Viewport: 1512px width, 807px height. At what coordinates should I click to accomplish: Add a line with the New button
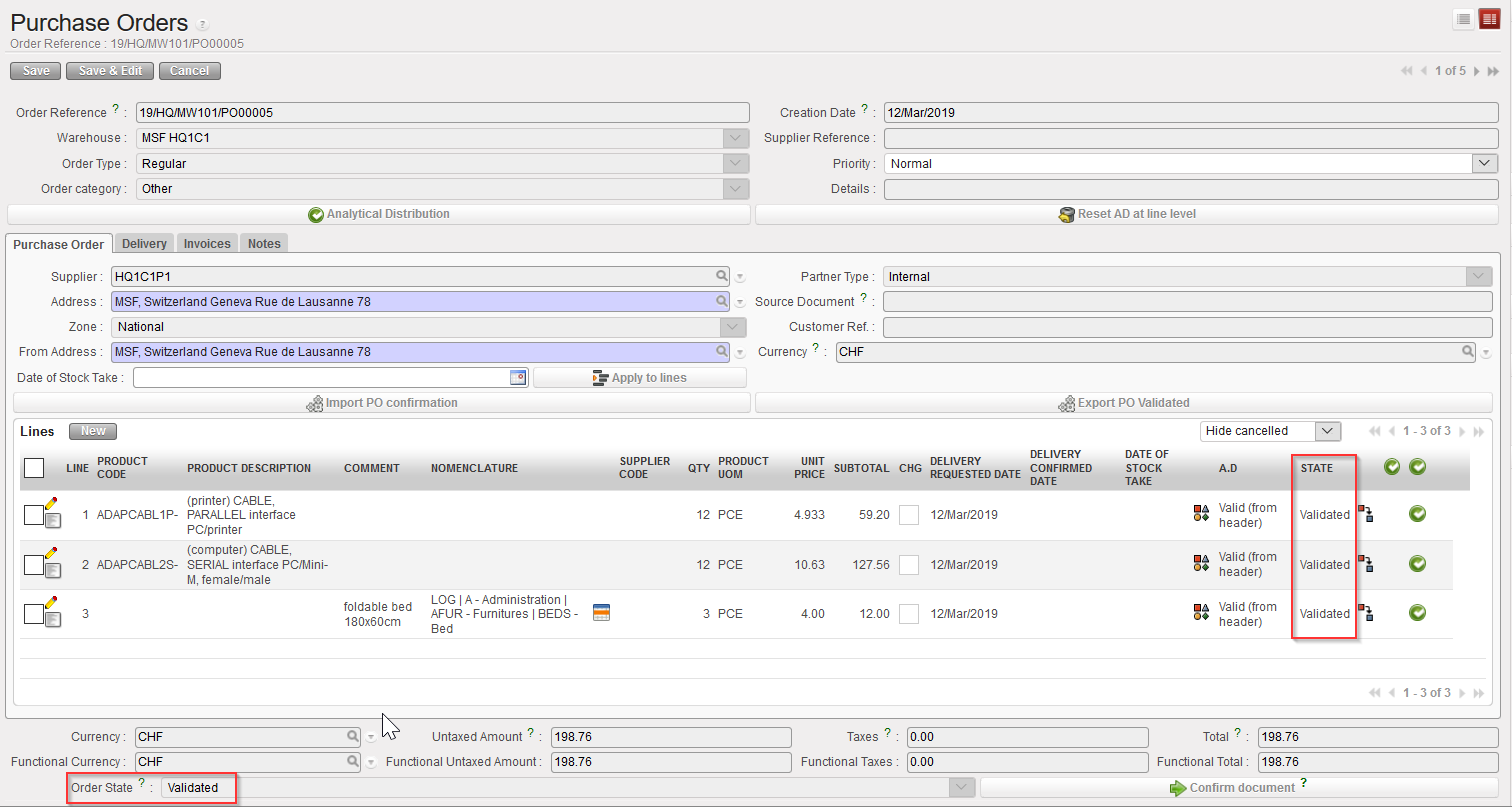[x=93, y=431]
